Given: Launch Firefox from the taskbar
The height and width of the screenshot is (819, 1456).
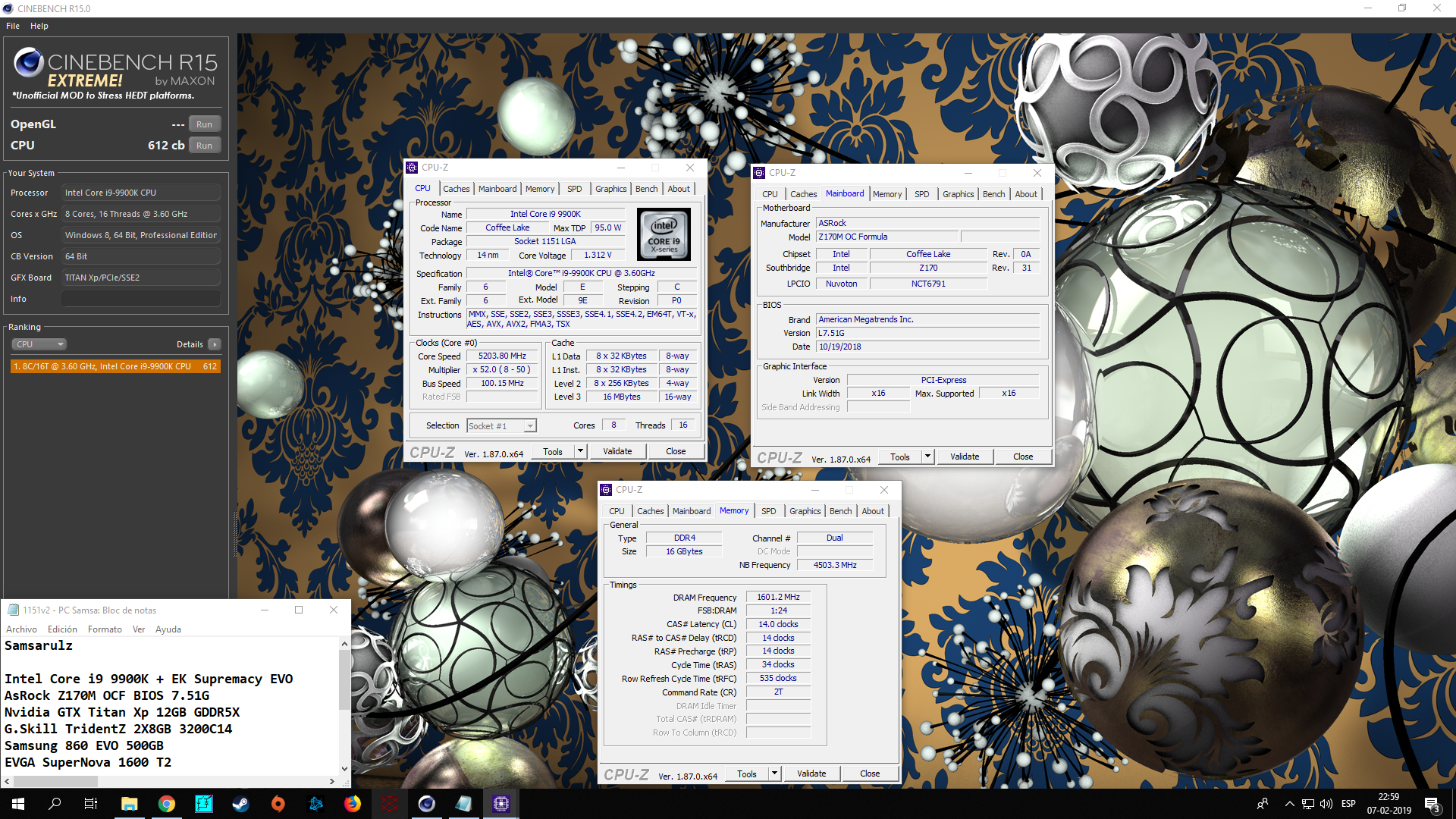Looking at the screenshot, I should pos(353,804).
